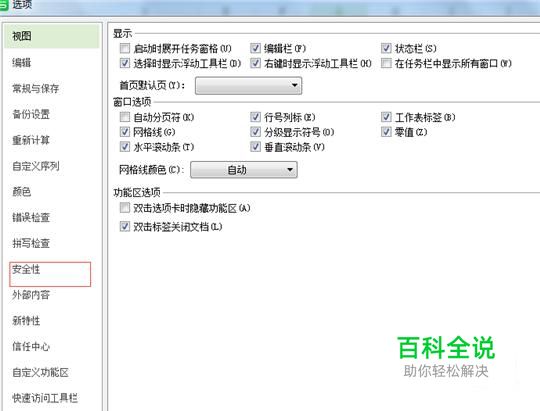Open the 网格线颜色 dropdown set to 自动
The width and height of the screenshot is (540, 411).
point(244,169)
